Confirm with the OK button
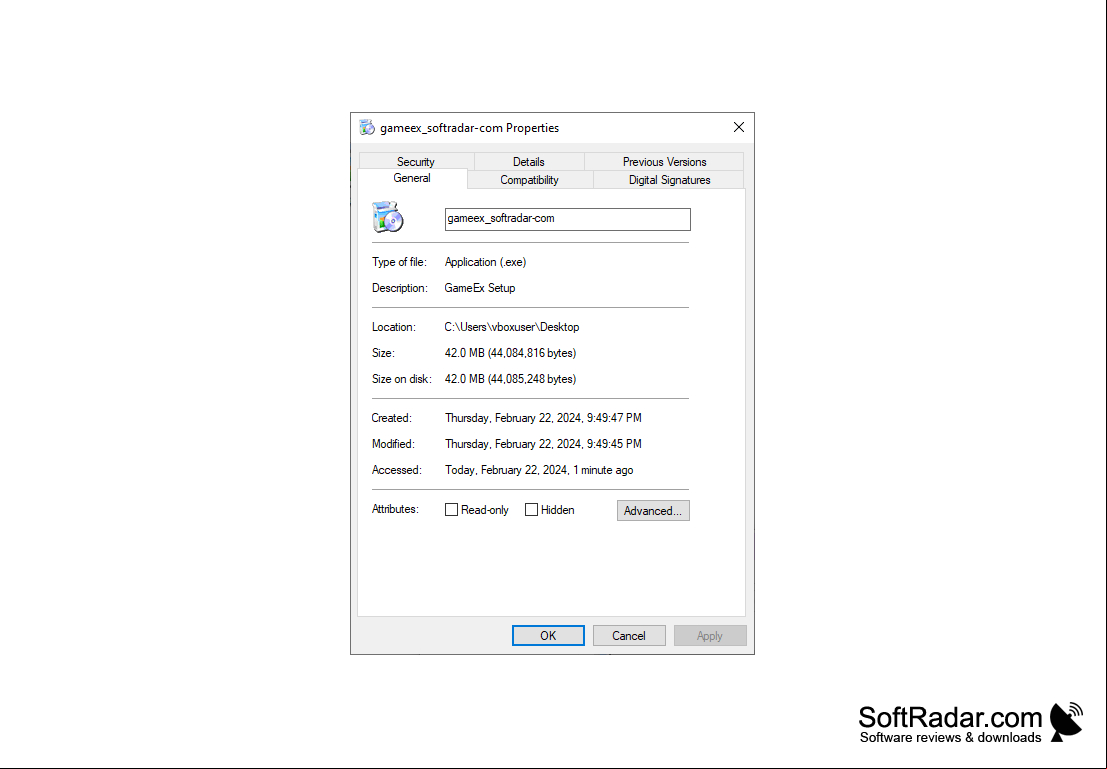This screenshot has height=769, width=1107. coord(548,636)
